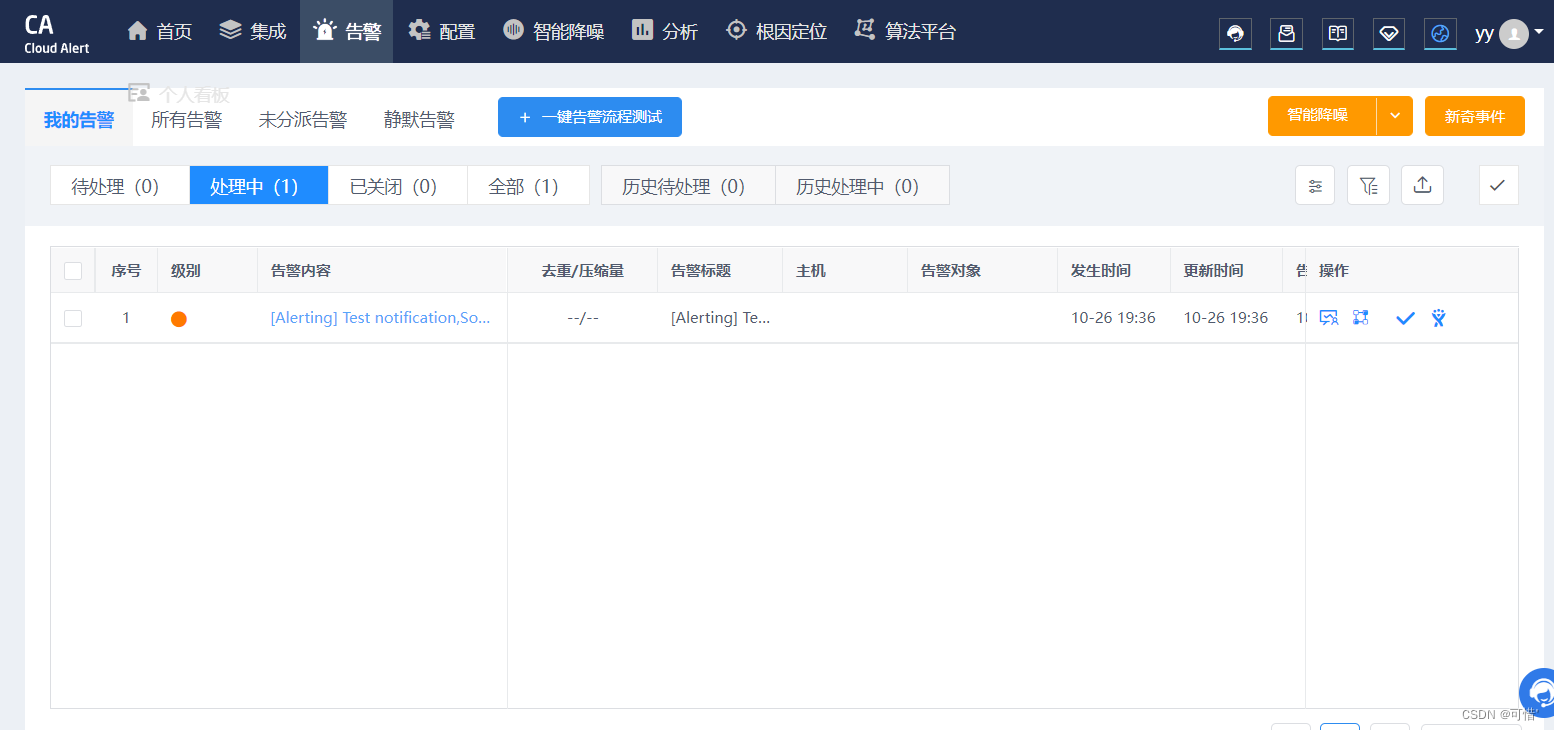Click the CA Cloud Alert logo
1554x730 pixels.
57,33
